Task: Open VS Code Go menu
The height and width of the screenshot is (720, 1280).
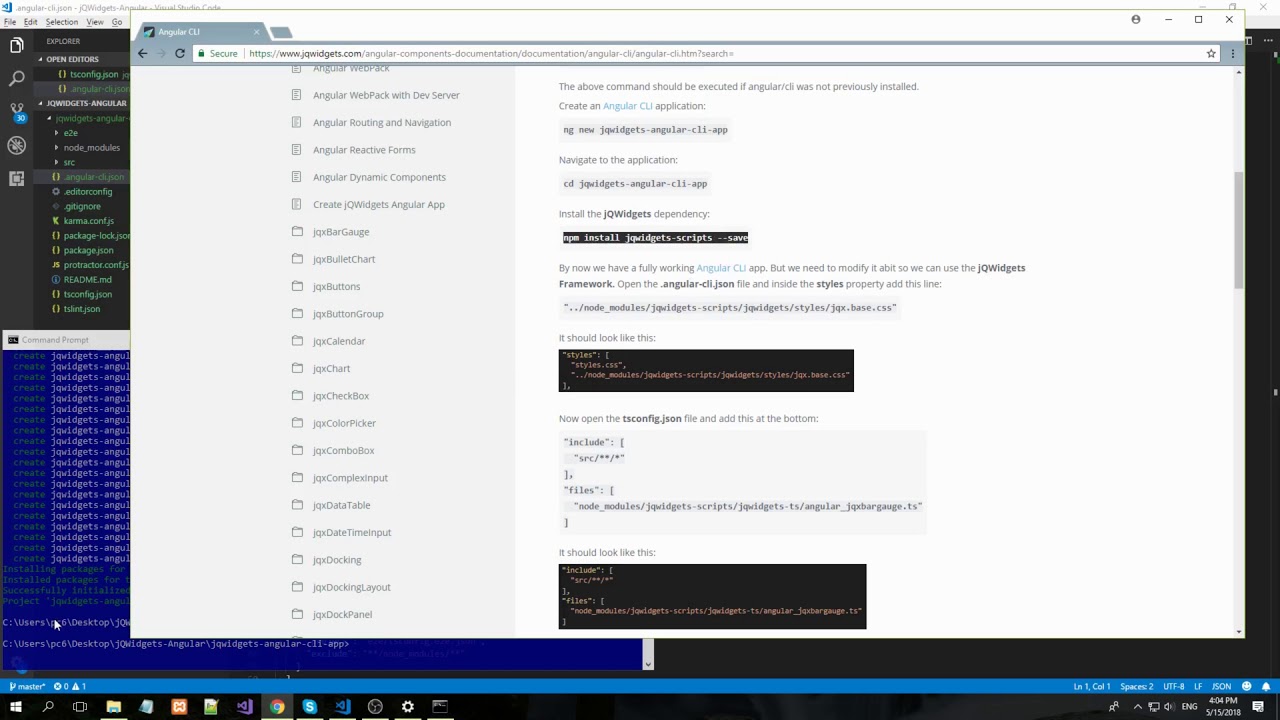Action: [117, 22]
